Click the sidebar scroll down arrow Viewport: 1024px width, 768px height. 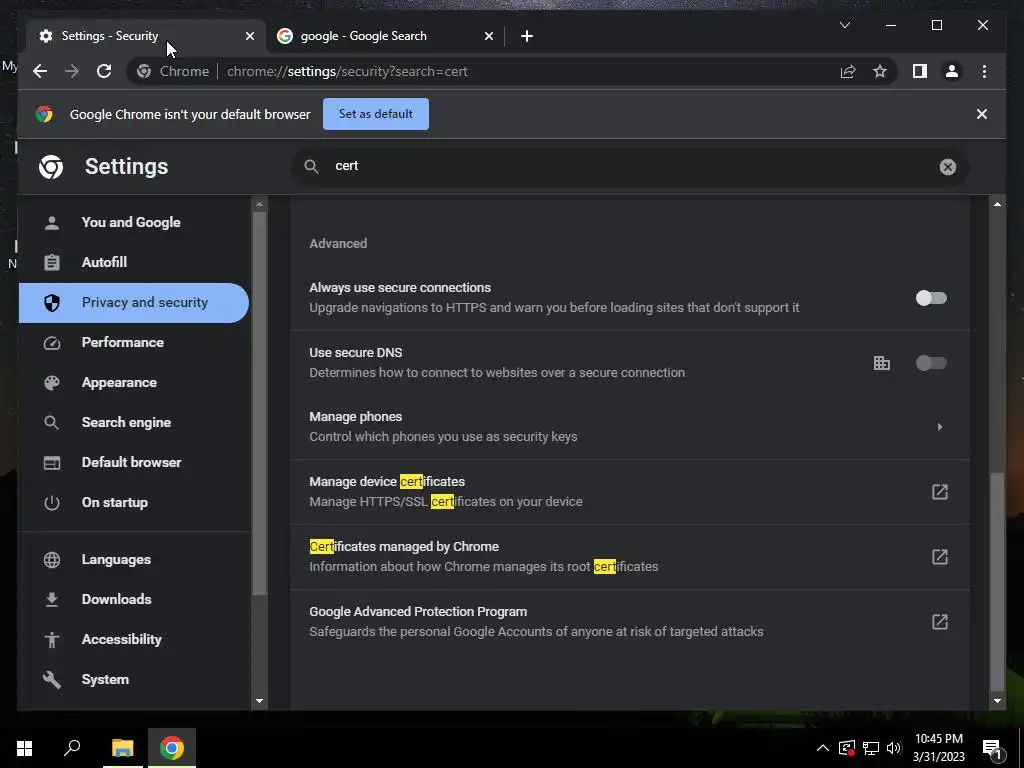[259, 701]
